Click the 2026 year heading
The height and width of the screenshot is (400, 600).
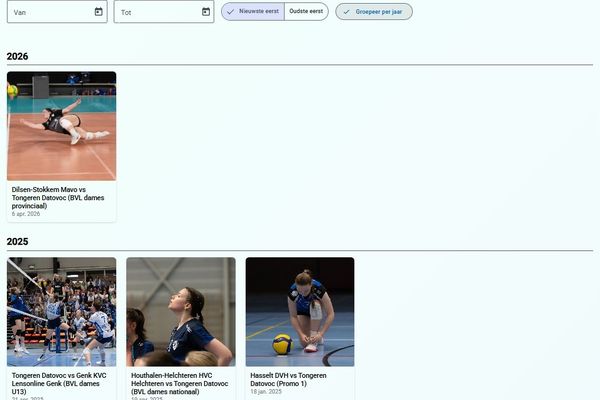tap(17, 56)
